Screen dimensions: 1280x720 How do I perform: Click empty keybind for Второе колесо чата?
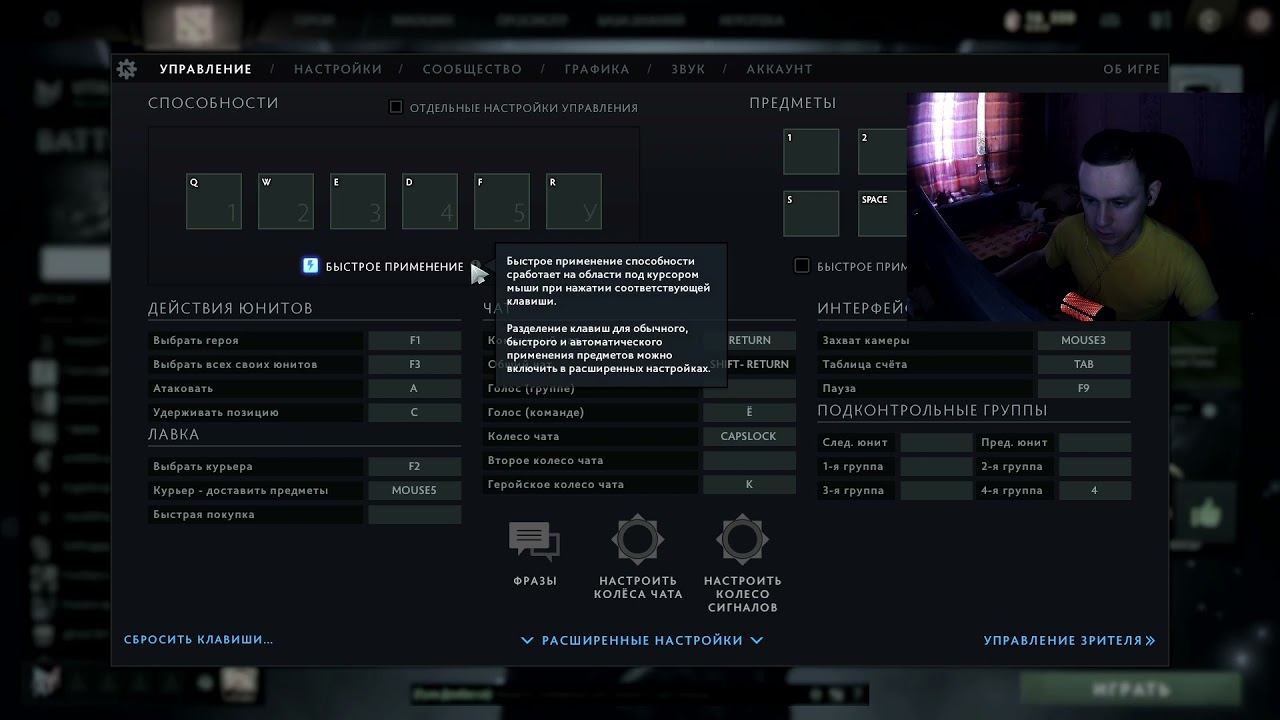click(x=750, y=460)
